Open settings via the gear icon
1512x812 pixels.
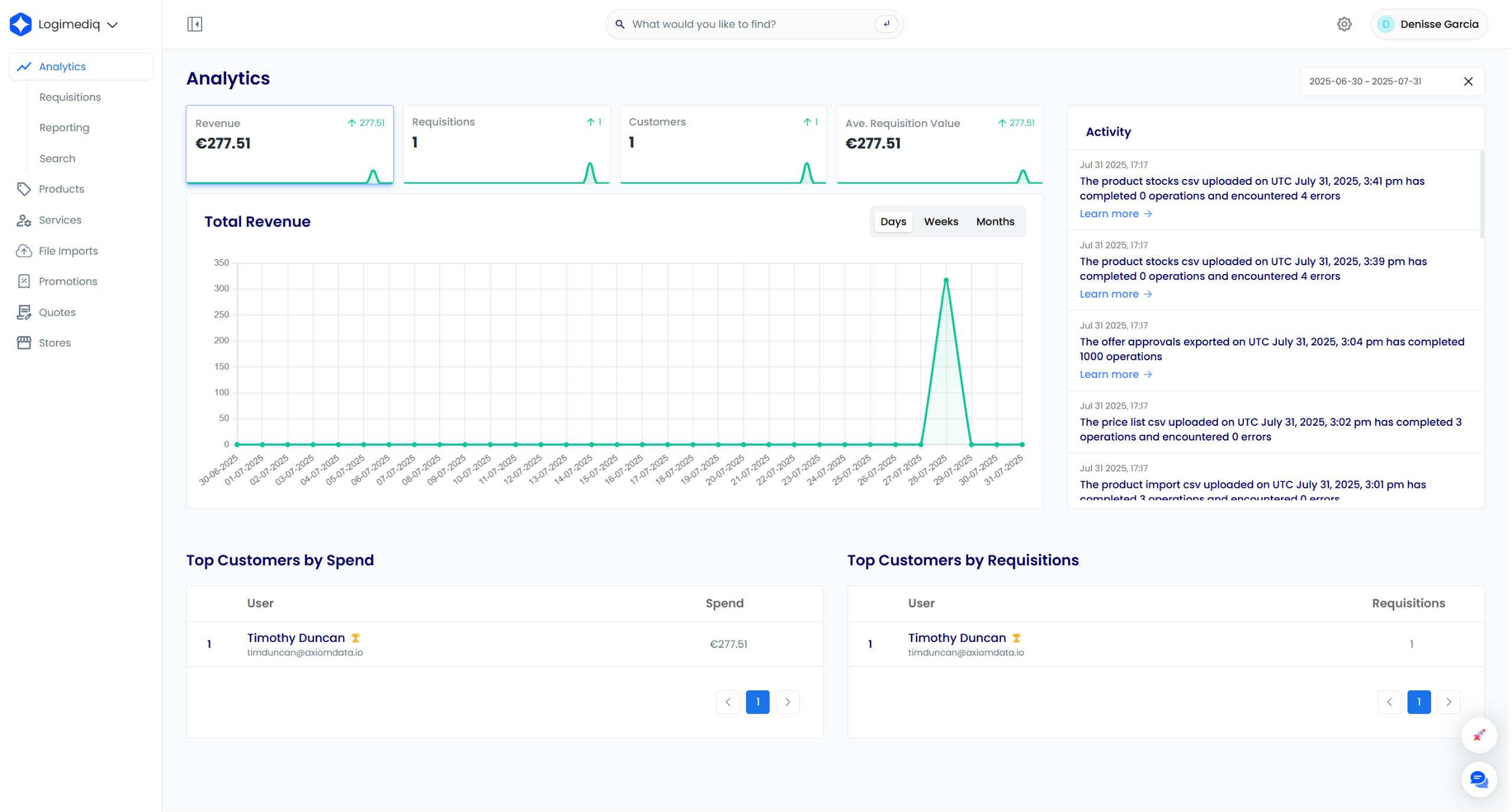(1344, 24)
